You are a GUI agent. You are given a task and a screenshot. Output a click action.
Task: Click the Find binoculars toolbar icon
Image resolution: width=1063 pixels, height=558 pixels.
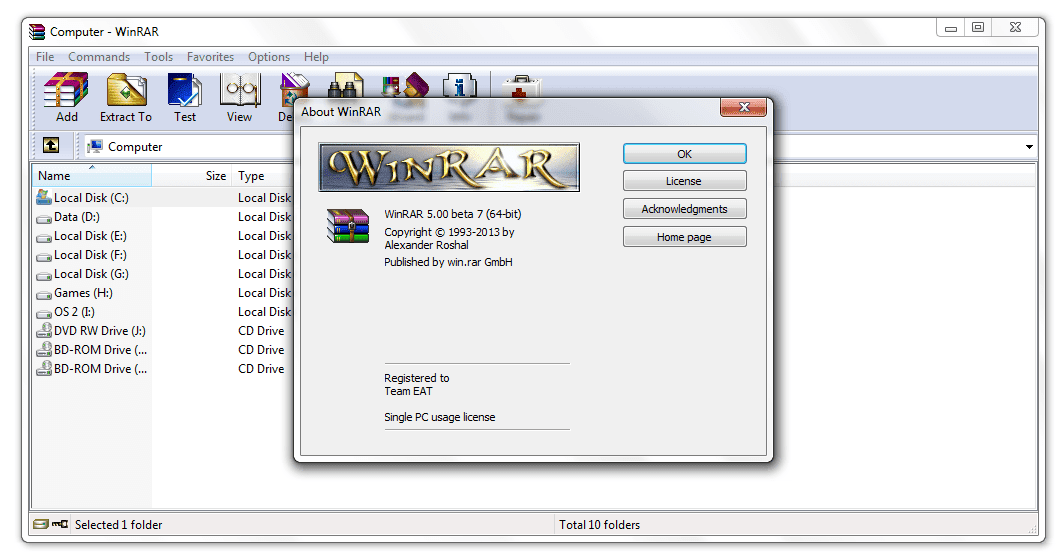coord(346,85)
